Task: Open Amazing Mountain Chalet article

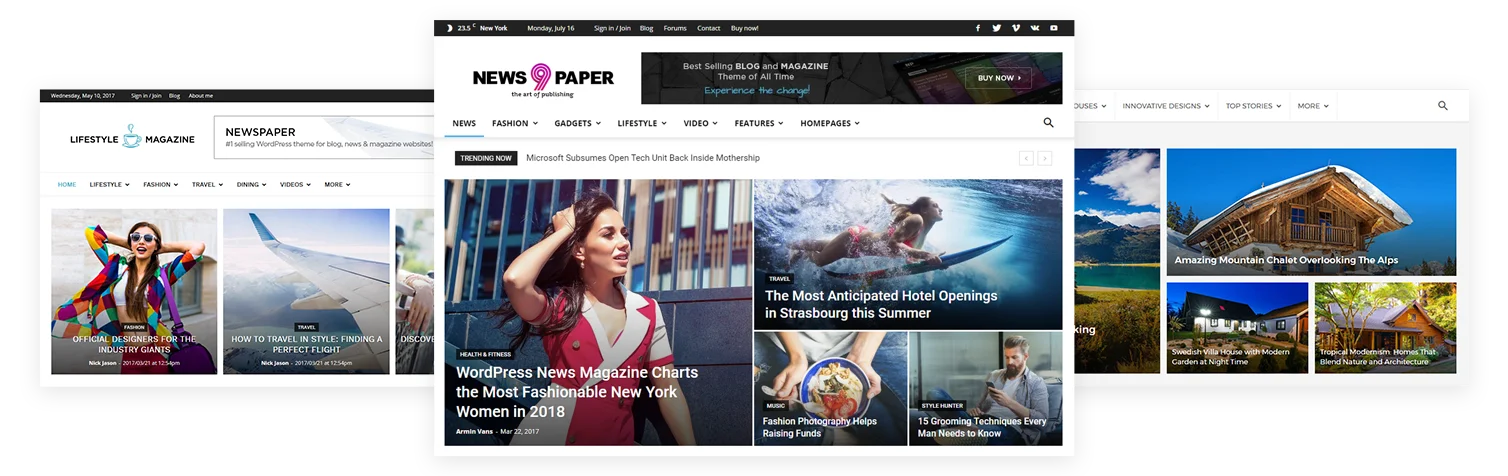Action: pos(1286,260)
